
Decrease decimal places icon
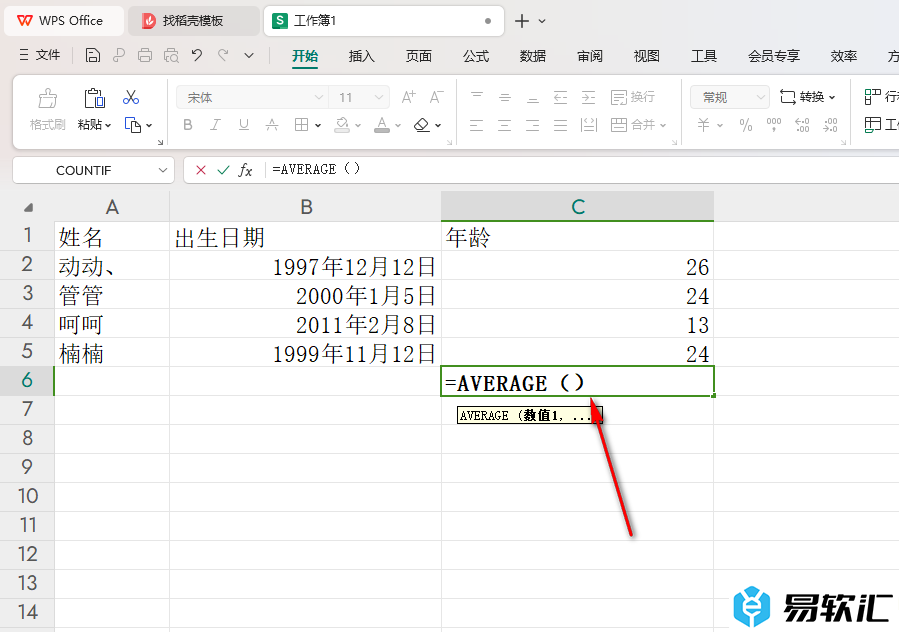coord(830,124)
